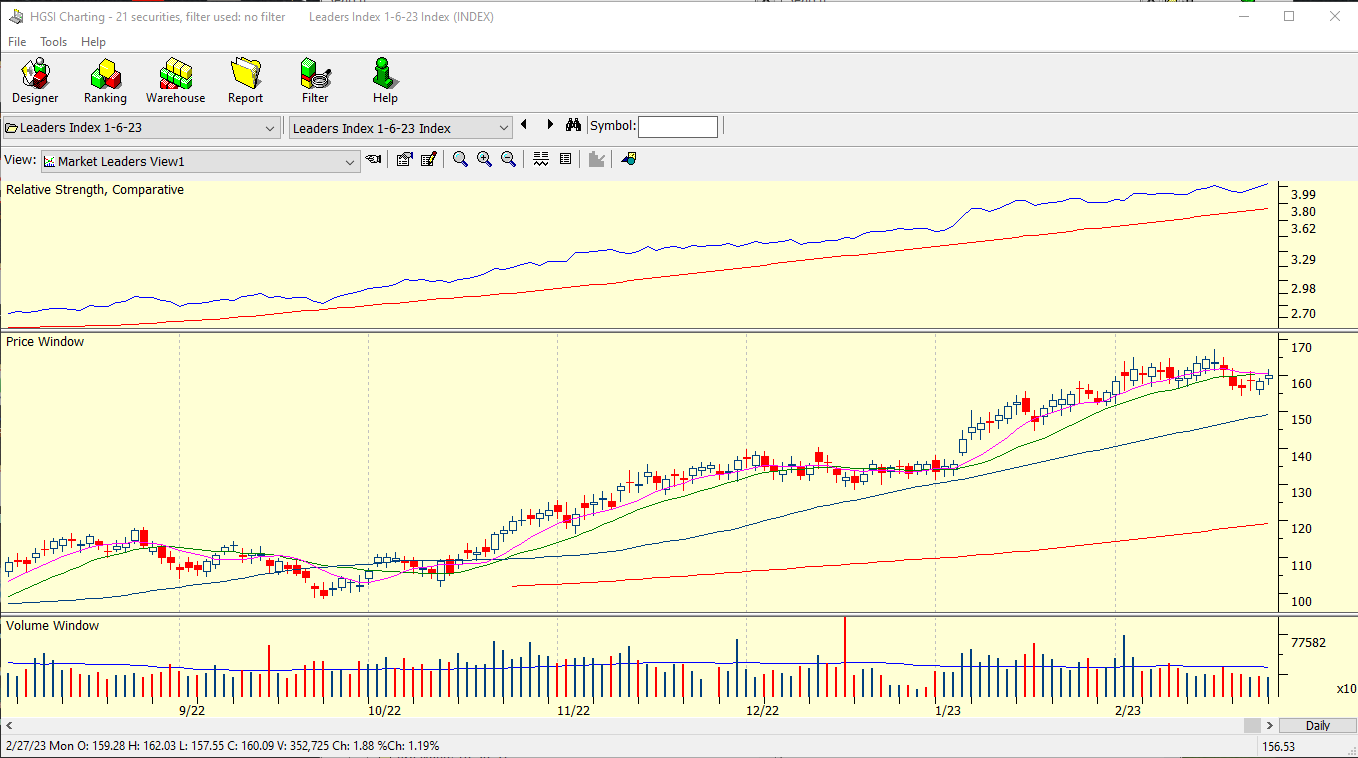Click the '2/23' date label
The width and height of the screenshot is (1358, 758).
pyautogui.click(x=1127, y=711)
